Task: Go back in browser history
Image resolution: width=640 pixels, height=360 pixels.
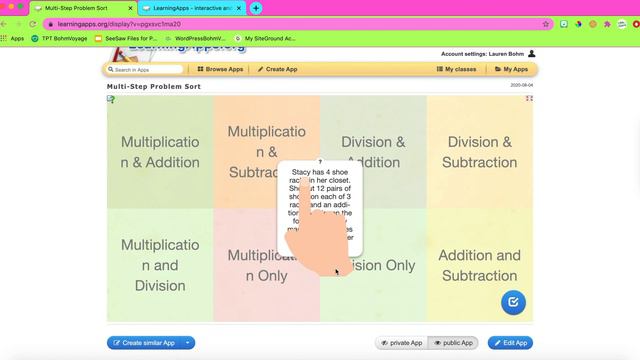Action: (x=4, y=24)
